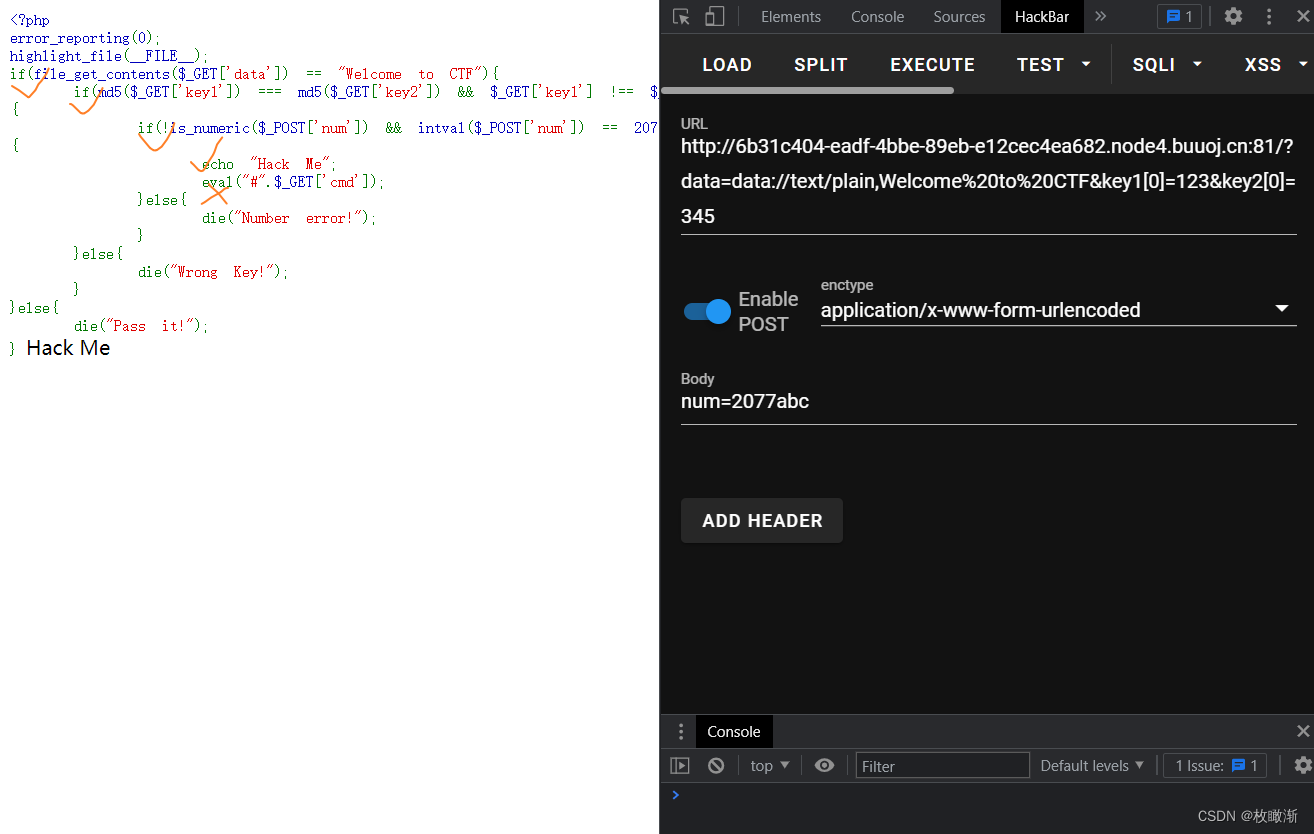The height and width of the screenshot is (834, 1314).
Task: Click HackBar EXECUTE button
Action: click(x=932, y=64)
